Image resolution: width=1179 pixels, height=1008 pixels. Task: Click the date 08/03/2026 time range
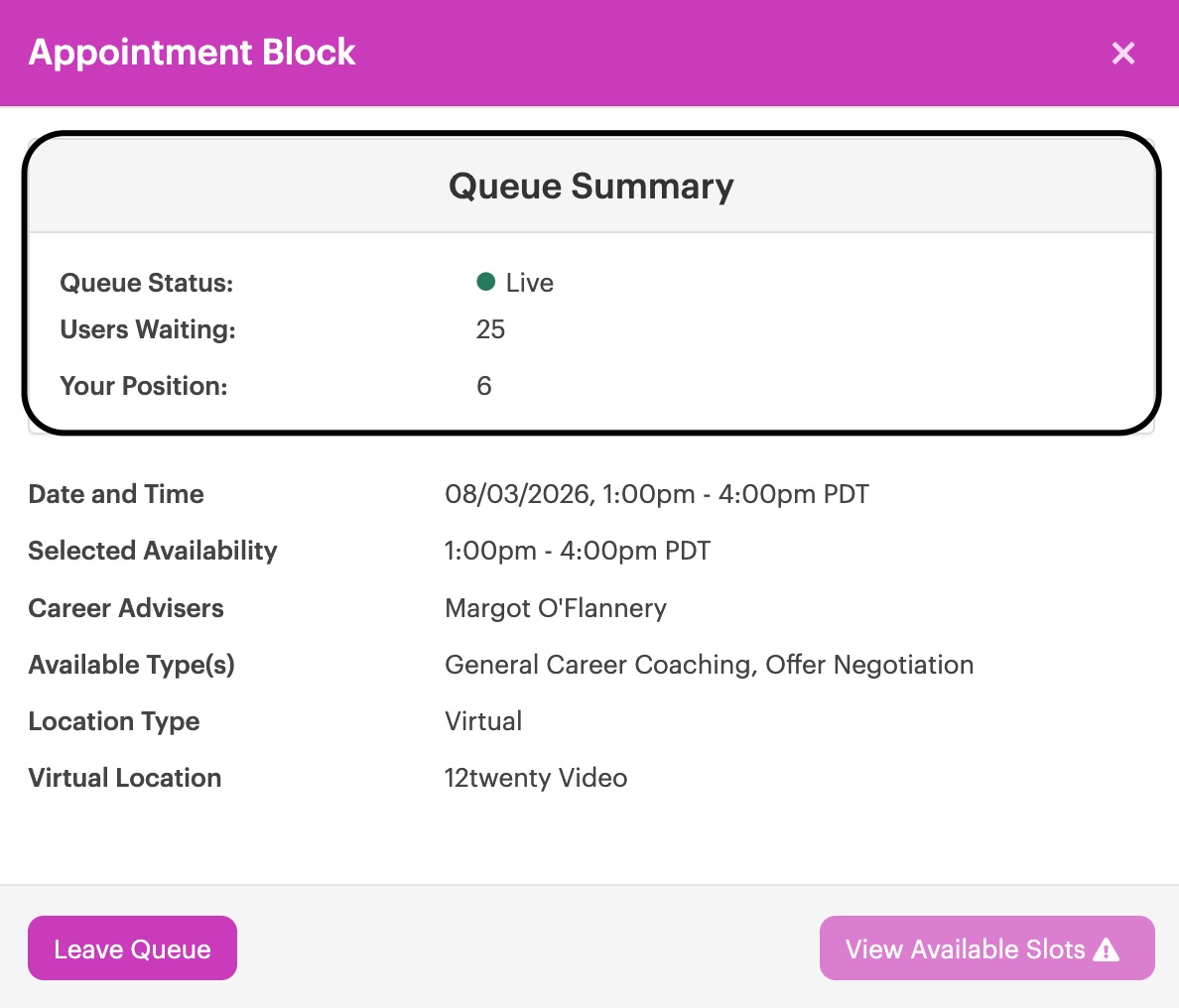[656, 495]
